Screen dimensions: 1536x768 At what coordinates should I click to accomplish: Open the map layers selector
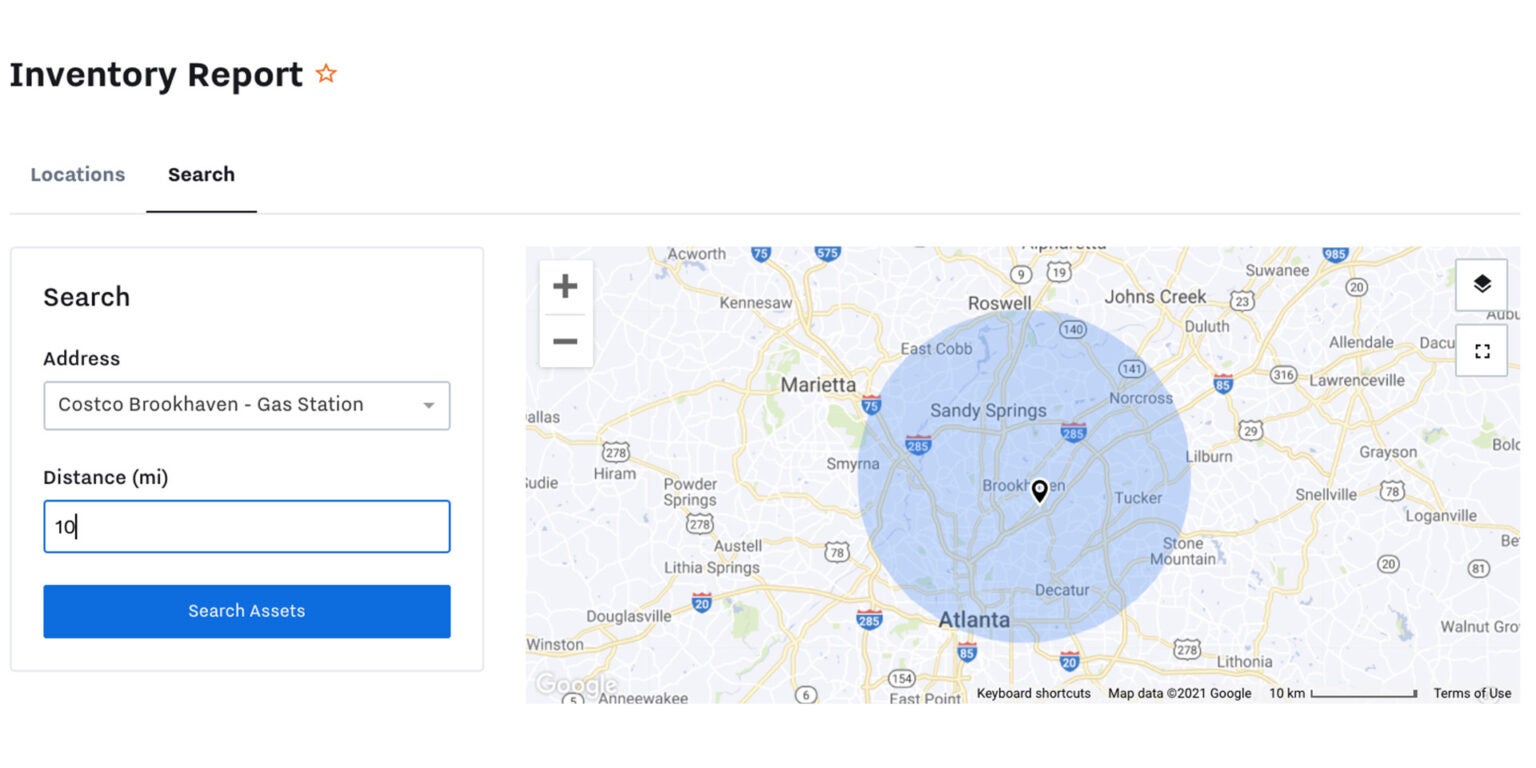(1481, 284)
